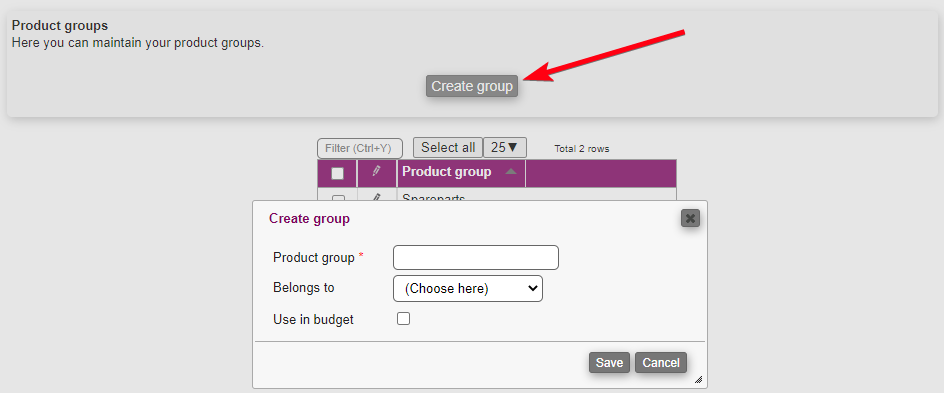Open the Belongs to dropdown
The height and width of the screenshot is (393, 944).
[468, 288]
